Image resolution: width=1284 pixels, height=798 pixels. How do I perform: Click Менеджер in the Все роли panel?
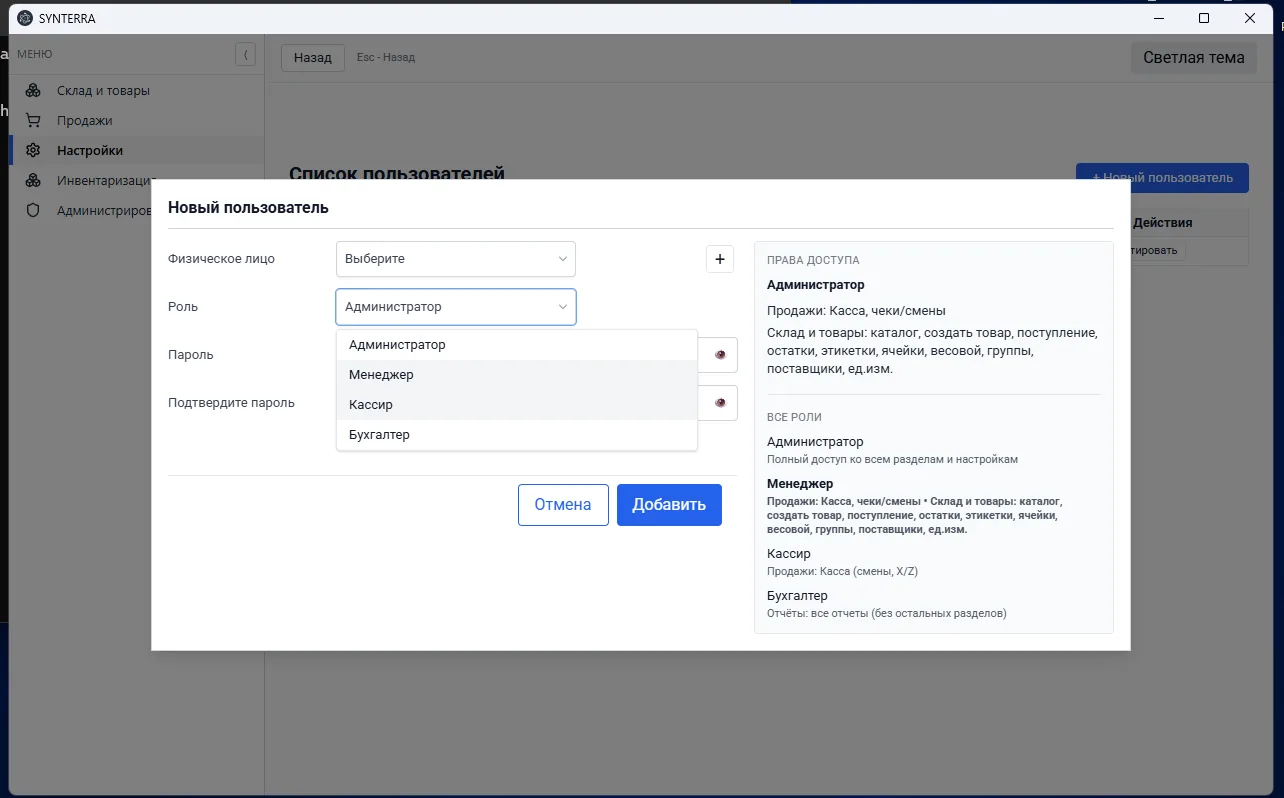800,484
